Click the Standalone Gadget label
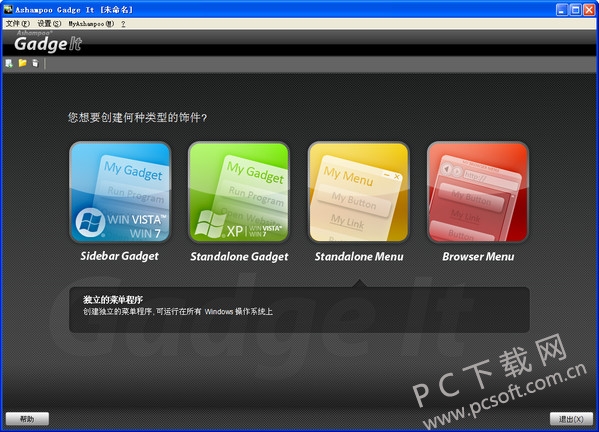This screenshot has height=432, width=599. tap(240, 257)
